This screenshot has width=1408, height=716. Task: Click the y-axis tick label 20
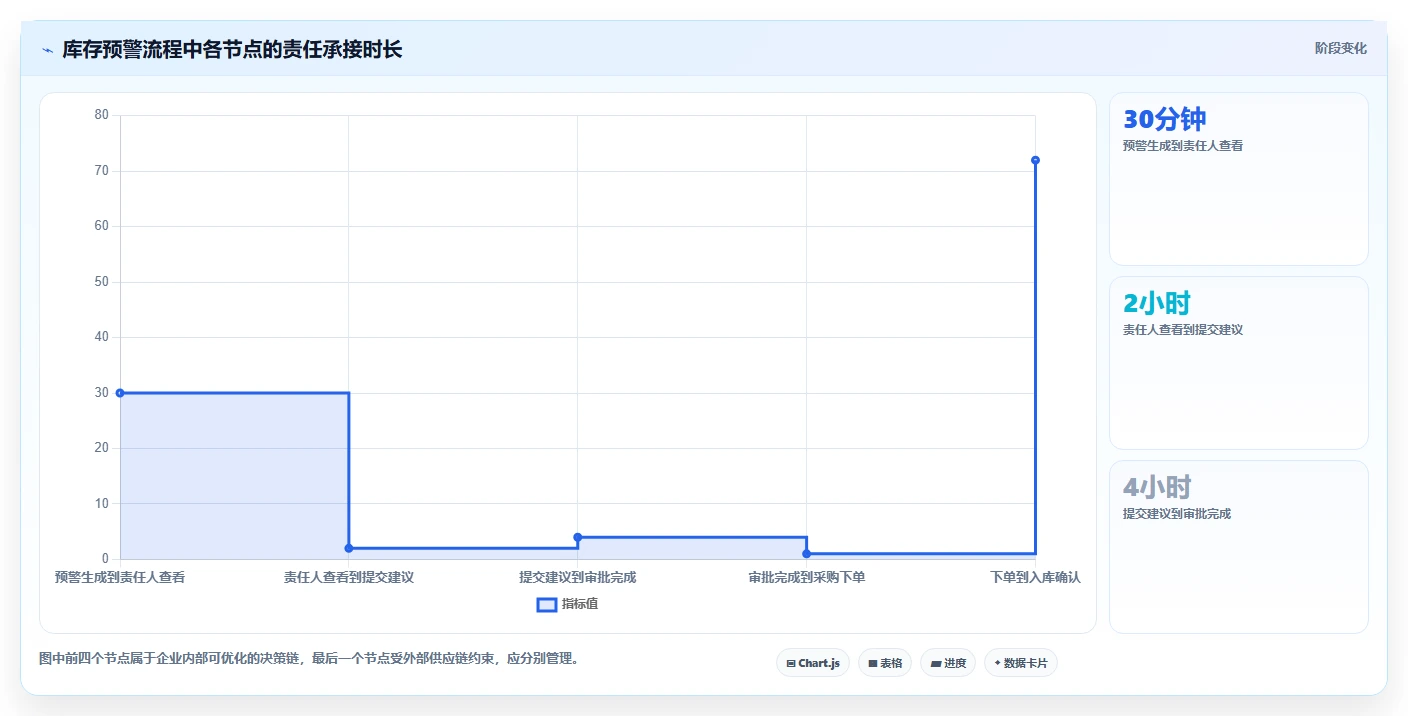(101, 448)
